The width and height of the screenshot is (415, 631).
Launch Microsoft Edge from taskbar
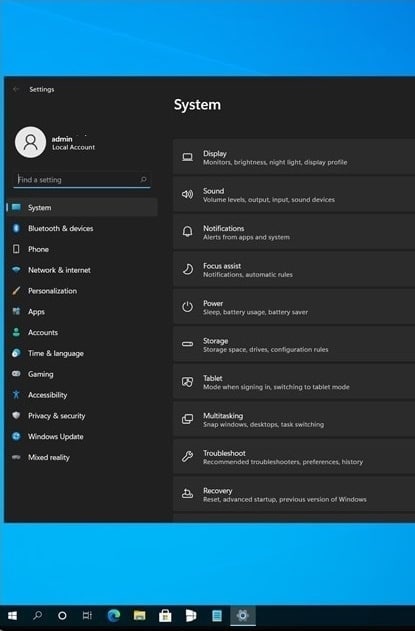click(114, 615)
